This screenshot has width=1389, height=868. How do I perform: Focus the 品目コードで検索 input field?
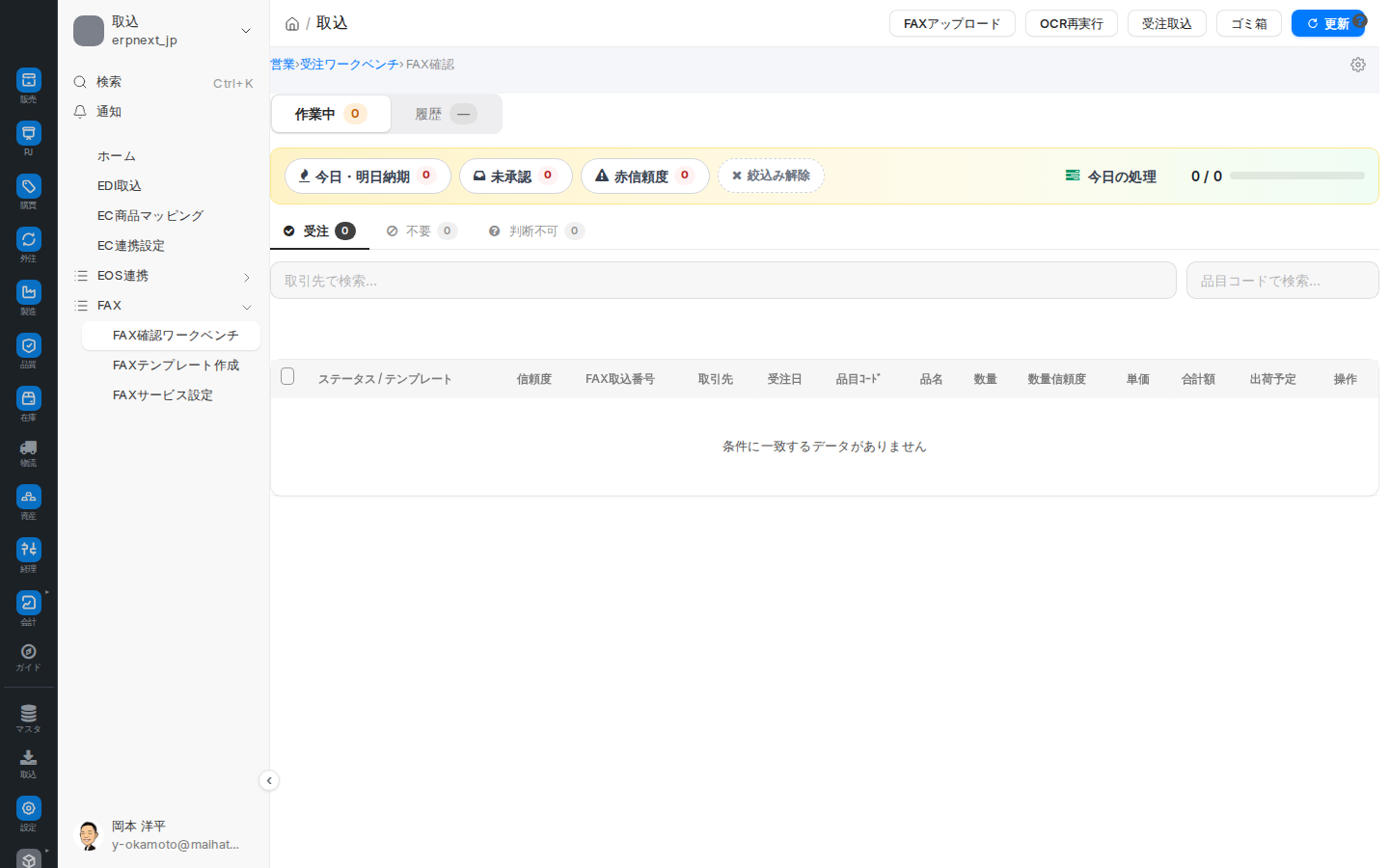point(1283,281)
